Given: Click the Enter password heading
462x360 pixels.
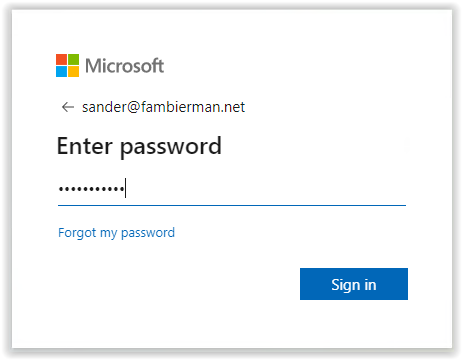Looking at the screenshot, I should [x=139, y=146].
